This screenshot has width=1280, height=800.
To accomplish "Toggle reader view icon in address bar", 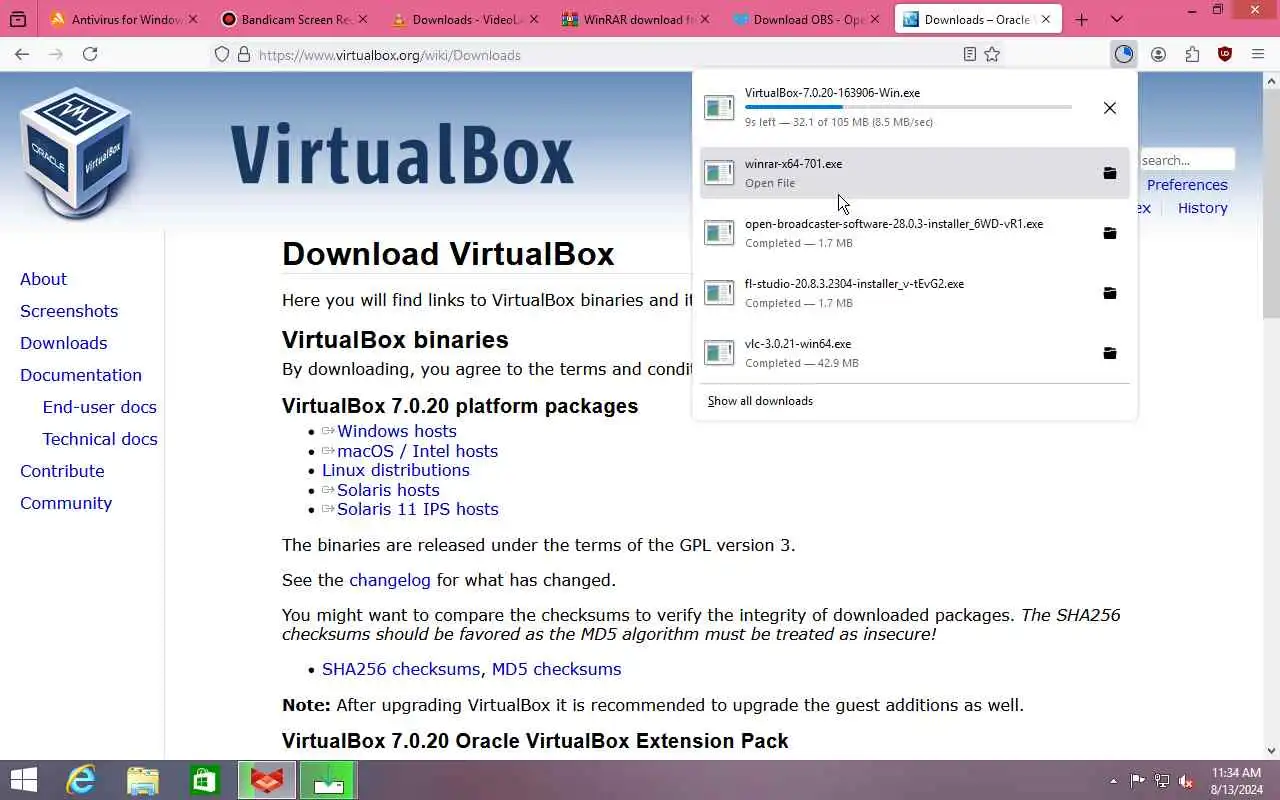I will 969,55.
